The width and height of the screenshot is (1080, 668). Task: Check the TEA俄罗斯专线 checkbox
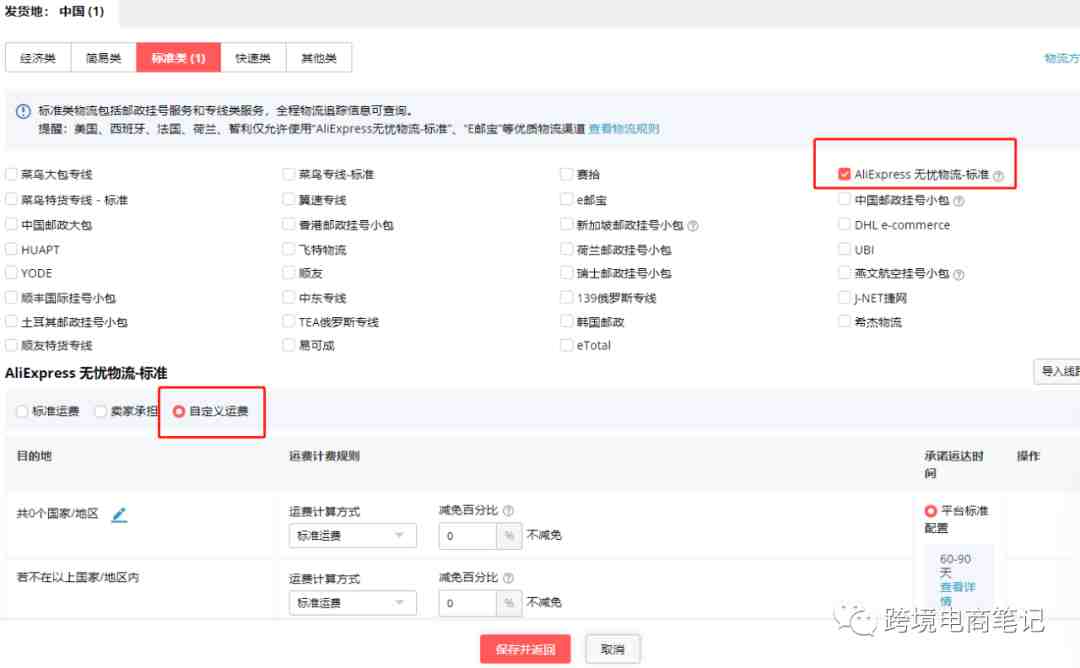click(289, 322)
